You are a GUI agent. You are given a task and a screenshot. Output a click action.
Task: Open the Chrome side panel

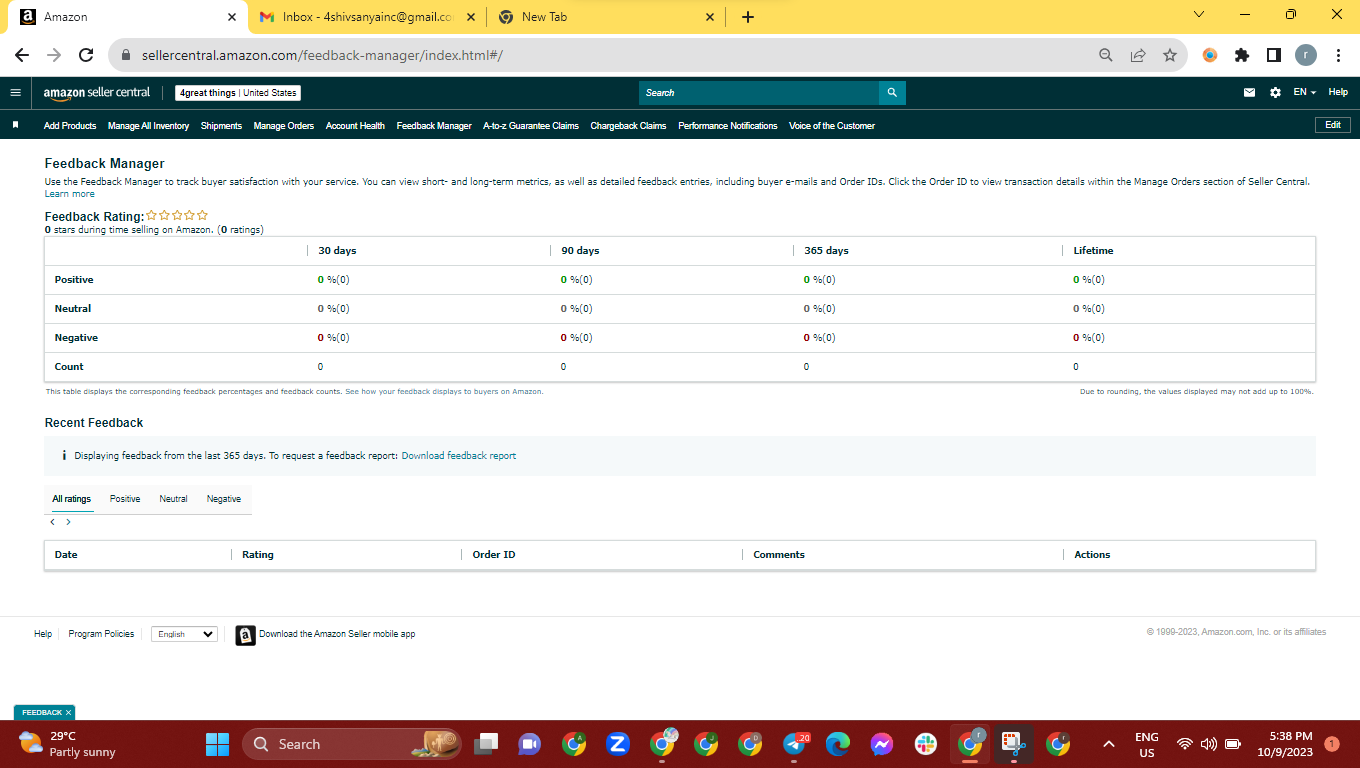tap(1274, 56)
